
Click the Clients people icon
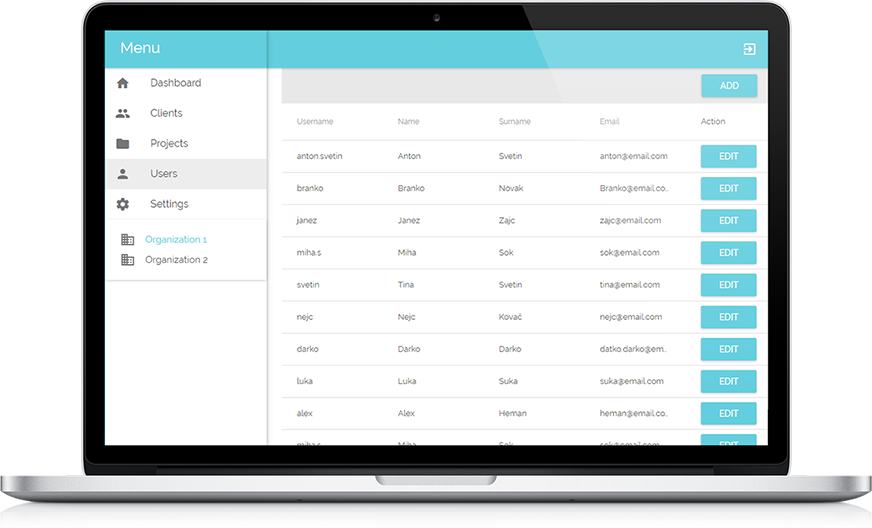point(123,113)
